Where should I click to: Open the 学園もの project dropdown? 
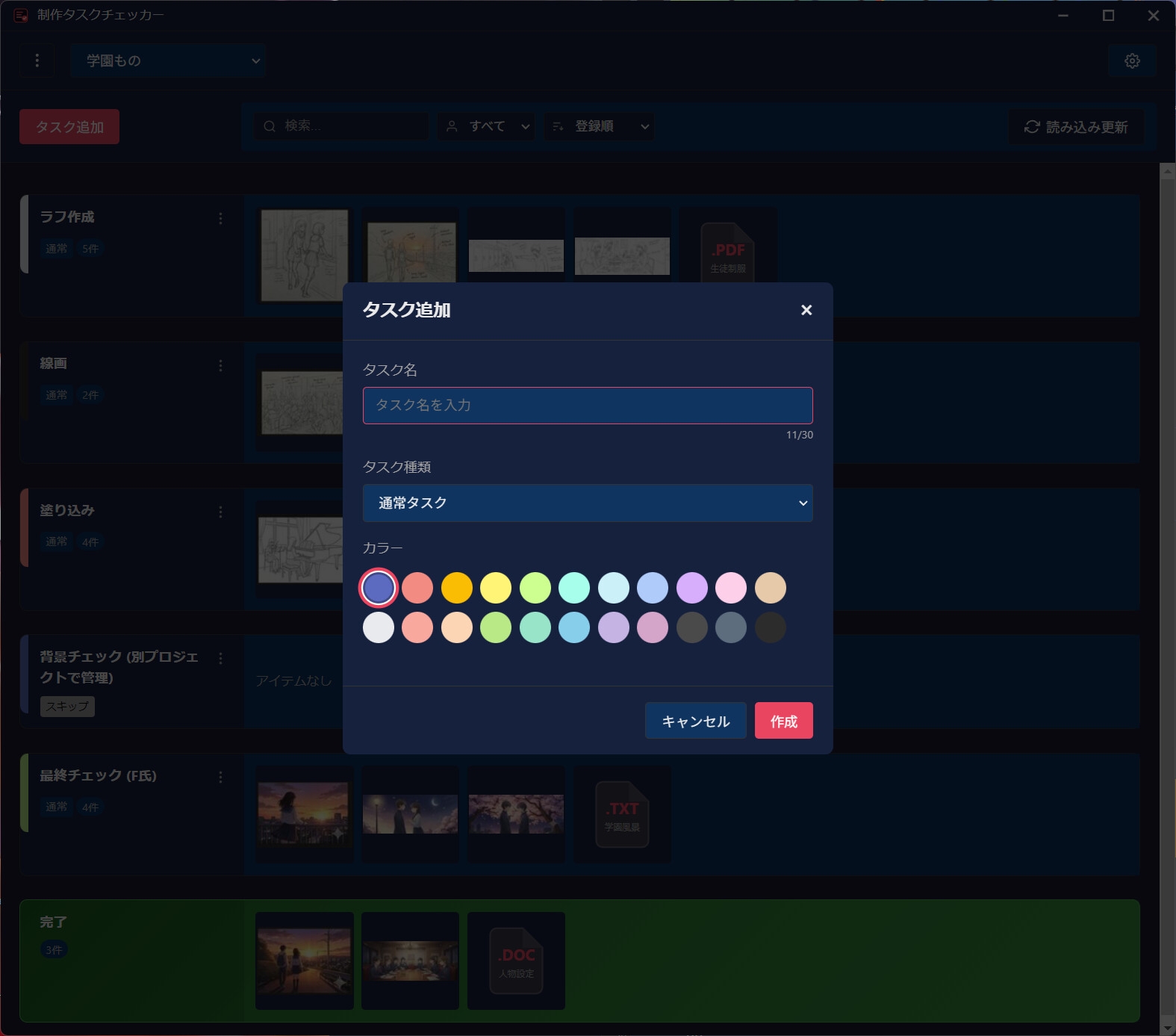pos(168,61)
